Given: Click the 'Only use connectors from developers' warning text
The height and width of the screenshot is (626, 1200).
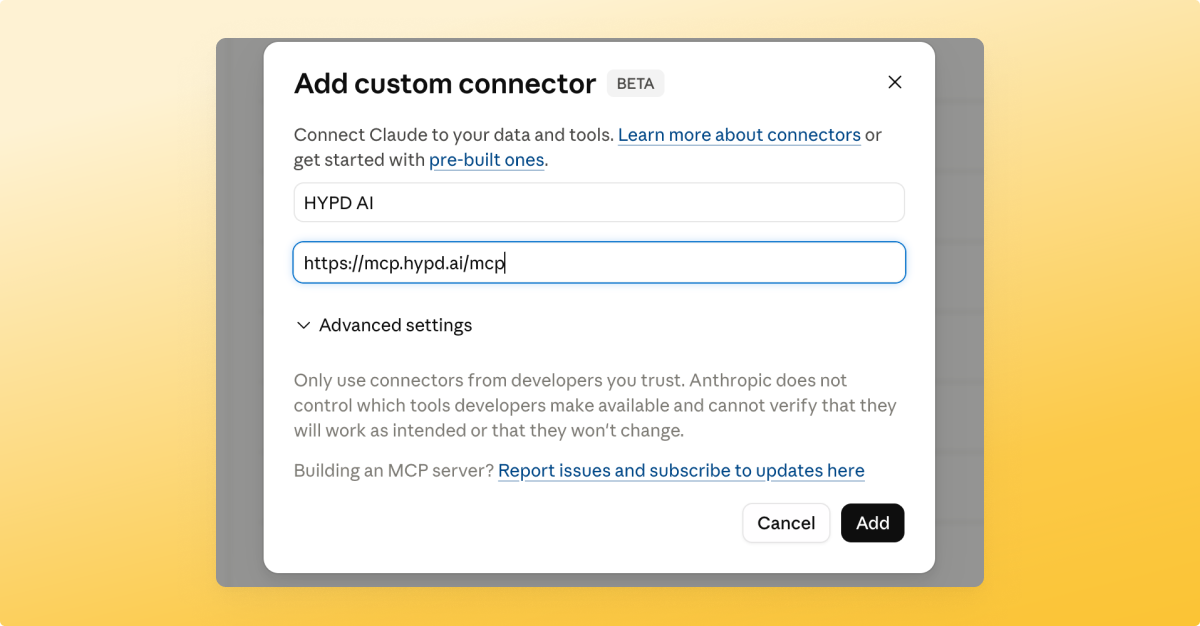Looking at the screenshot, I should [x=595, y=406].
